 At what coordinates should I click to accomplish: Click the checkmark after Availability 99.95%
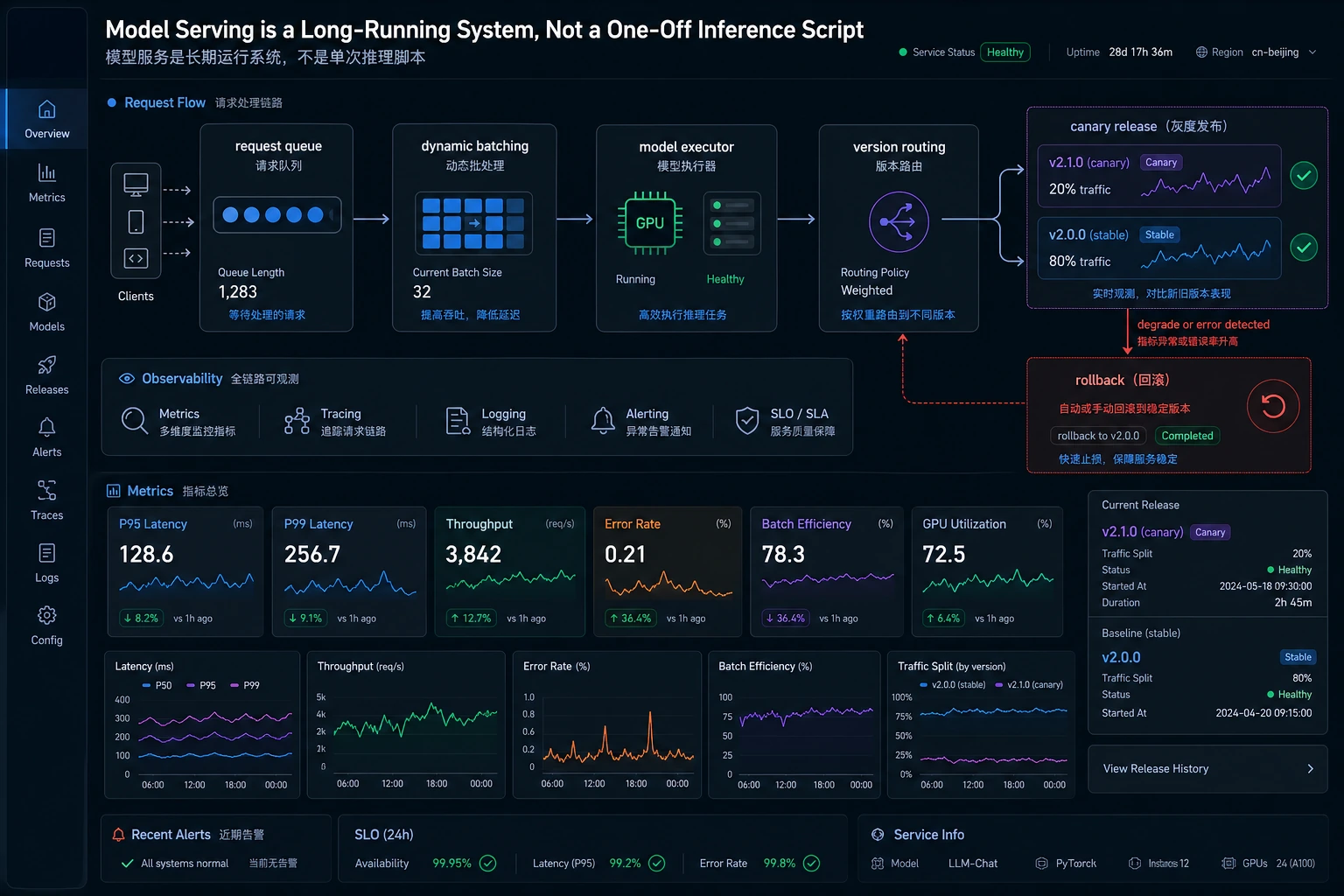488,864
